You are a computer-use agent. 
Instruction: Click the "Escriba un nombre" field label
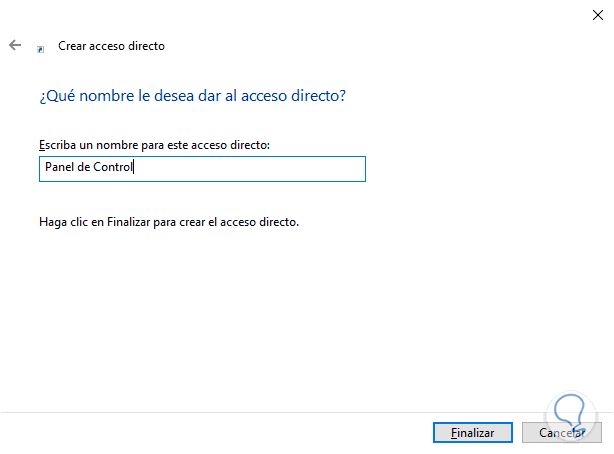(x=154, y=146)
